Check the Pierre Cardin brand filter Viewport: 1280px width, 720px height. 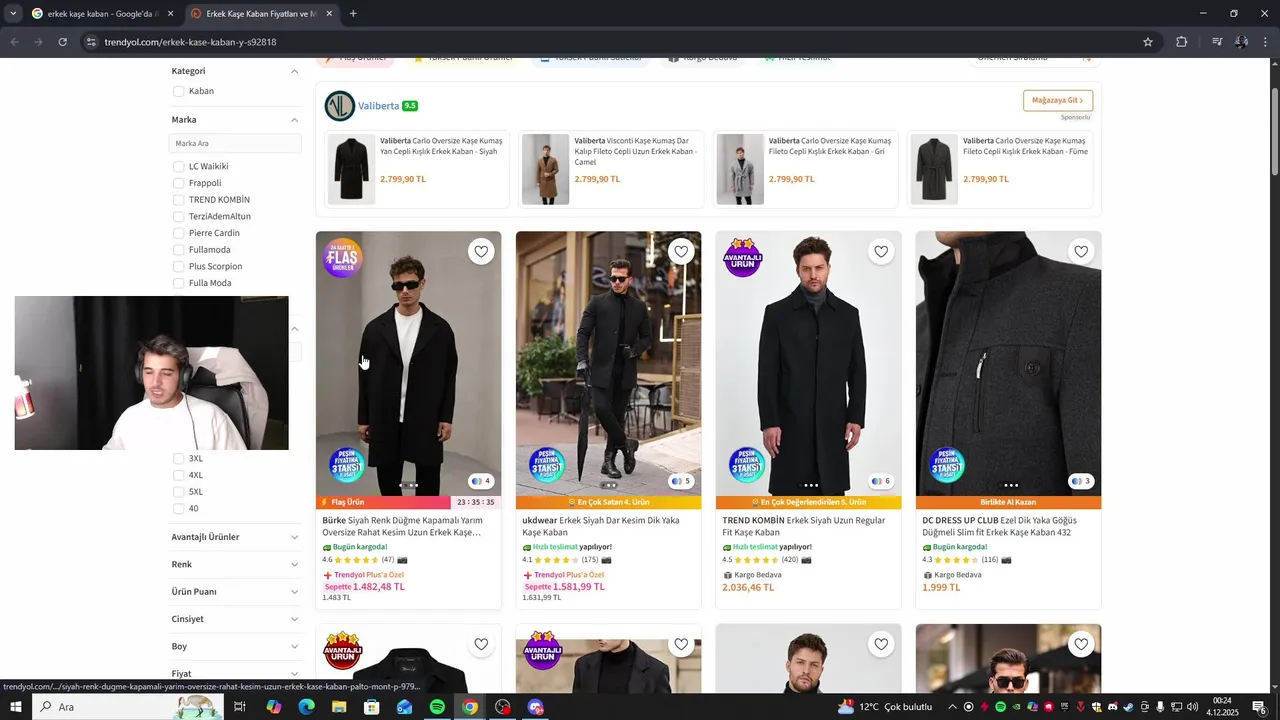coord(178,233)
